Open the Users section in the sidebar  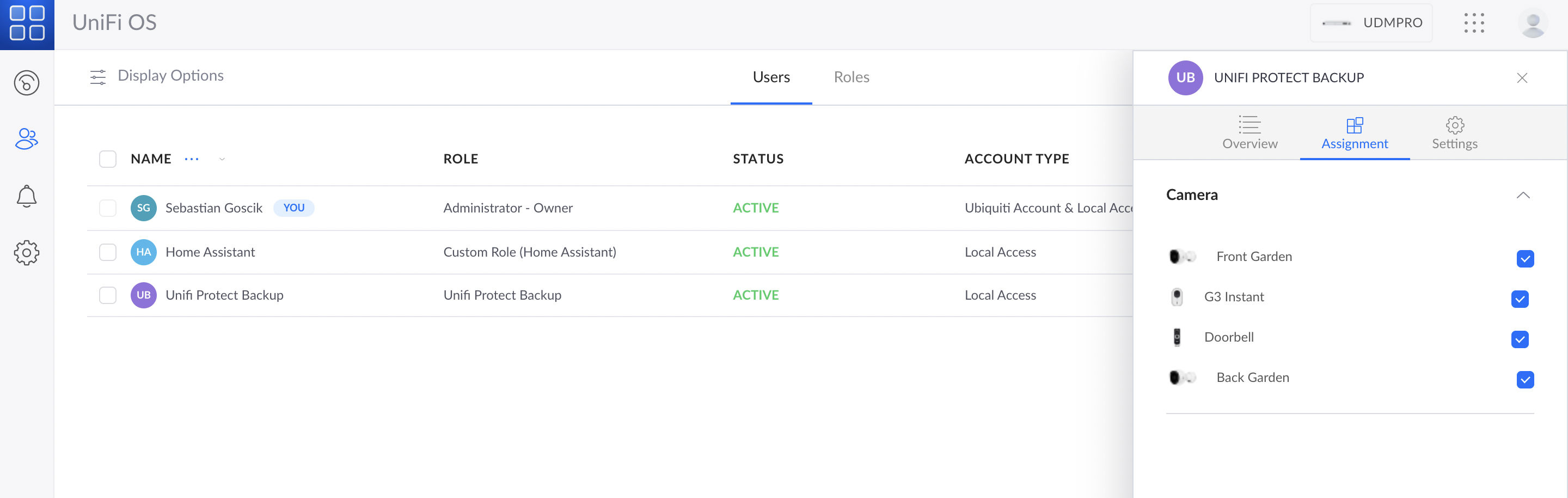click(x=27, y=139)
